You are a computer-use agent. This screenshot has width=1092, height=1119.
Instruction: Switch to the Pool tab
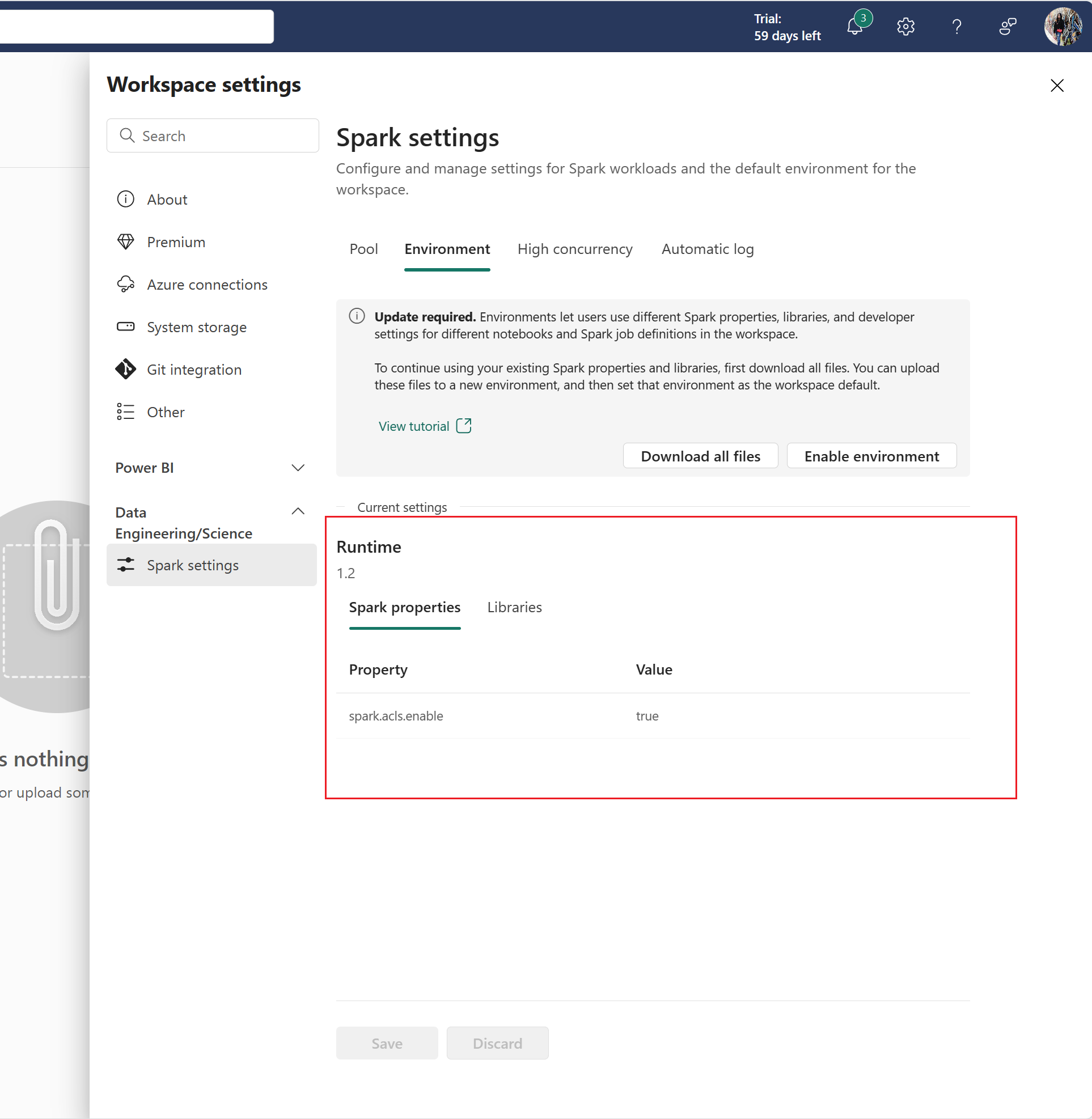(361, 249)
